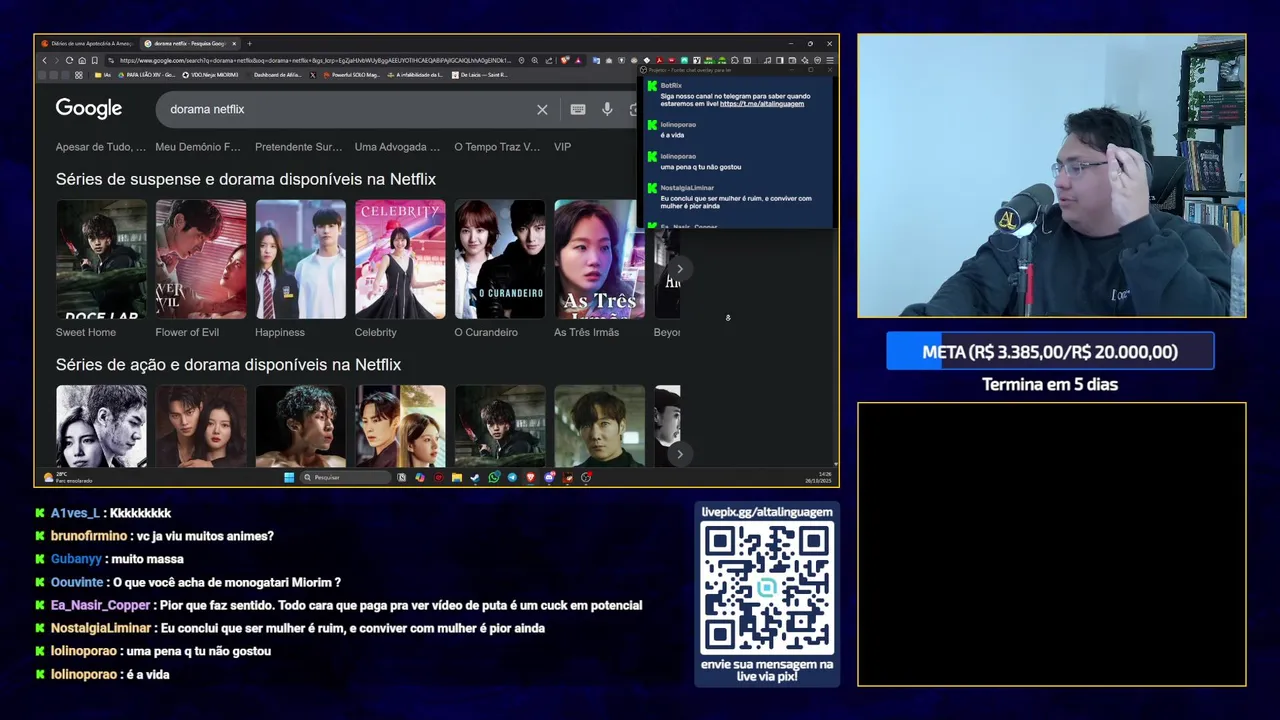This screenshot has height=720, width=1280.
Task: Open Brave browser from the taskbar
Action: click(x=530, y=477)
